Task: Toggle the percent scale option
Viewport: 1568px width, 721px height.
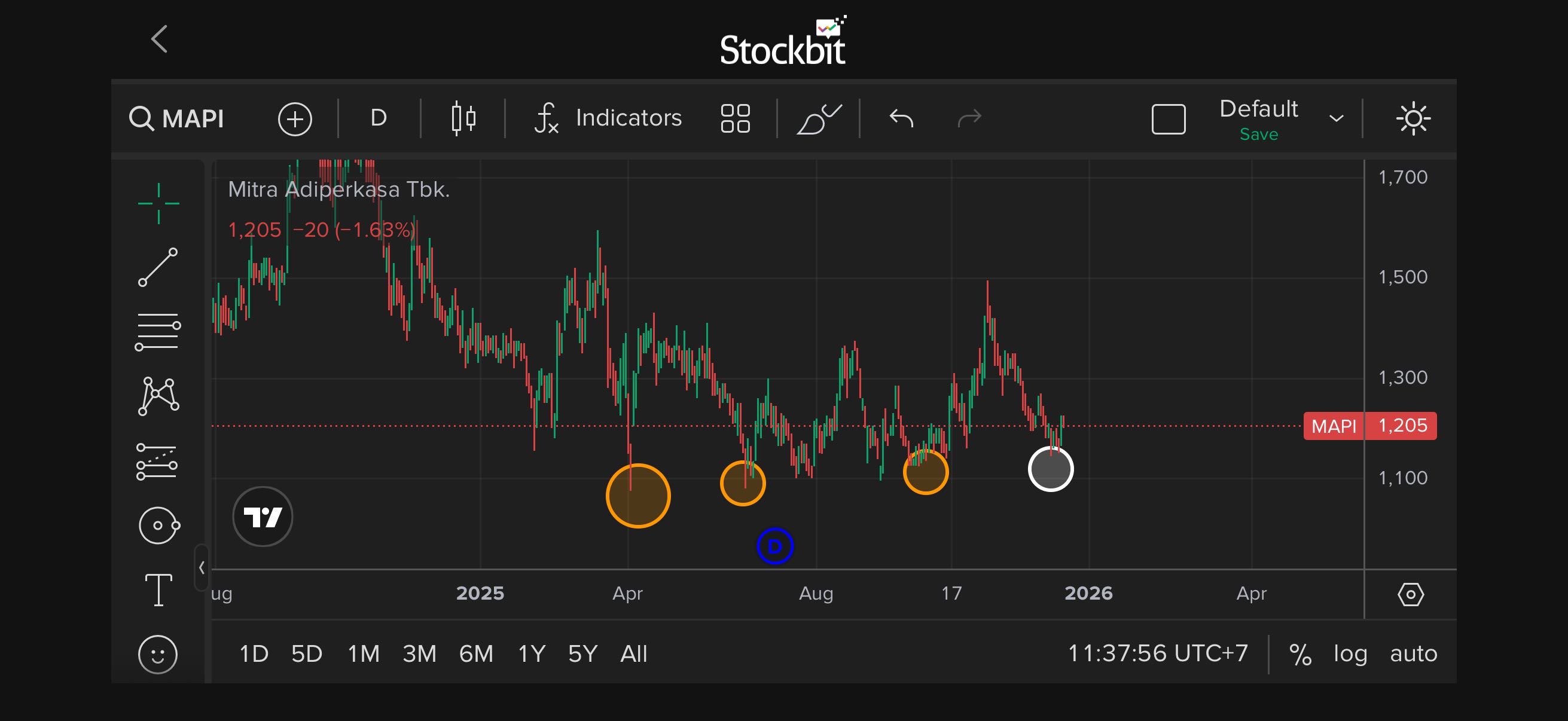Action: [x=1299, y=654]
